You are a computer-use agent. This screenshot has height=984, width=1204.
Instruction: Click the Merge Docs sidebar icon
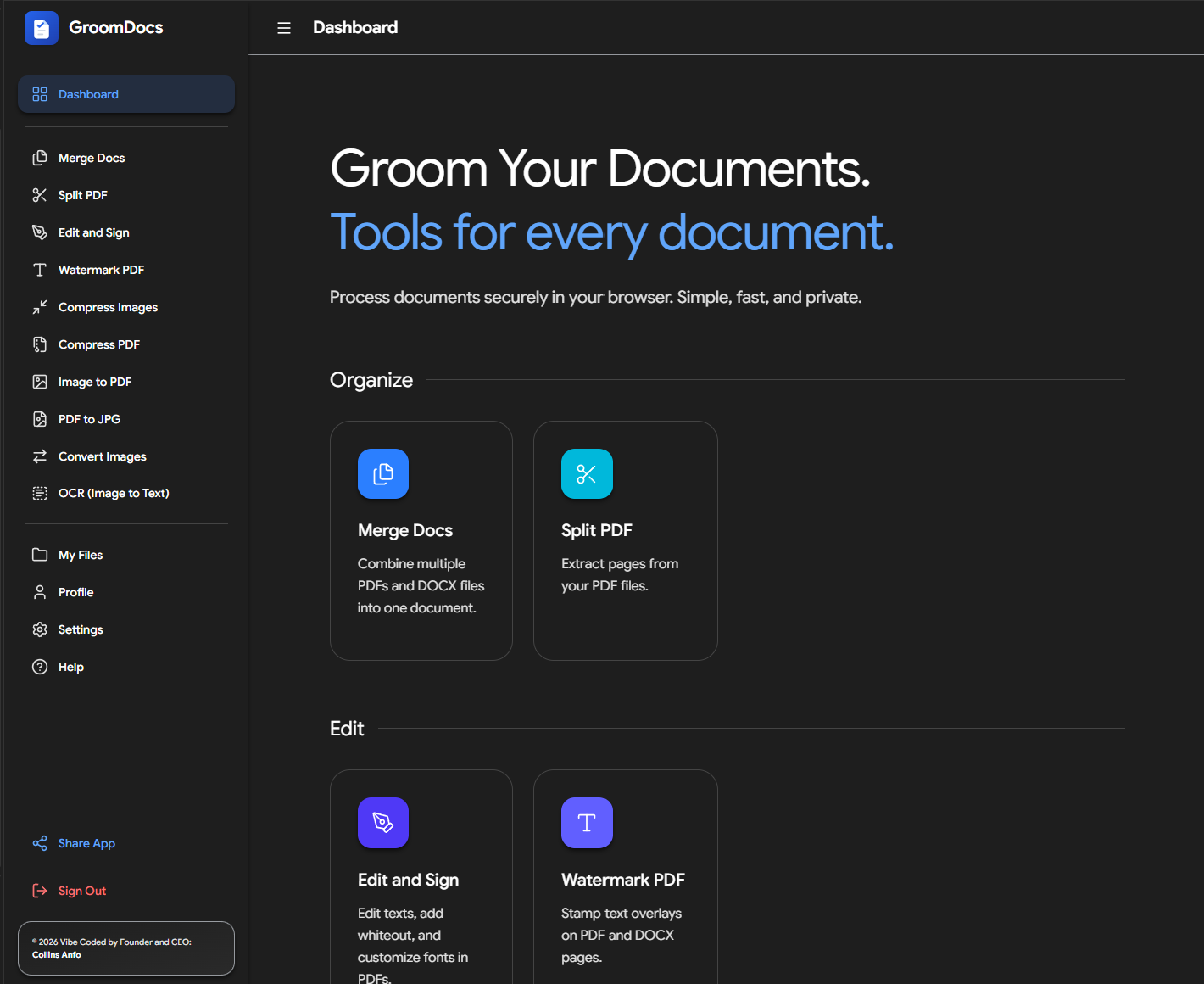(40, 158)
